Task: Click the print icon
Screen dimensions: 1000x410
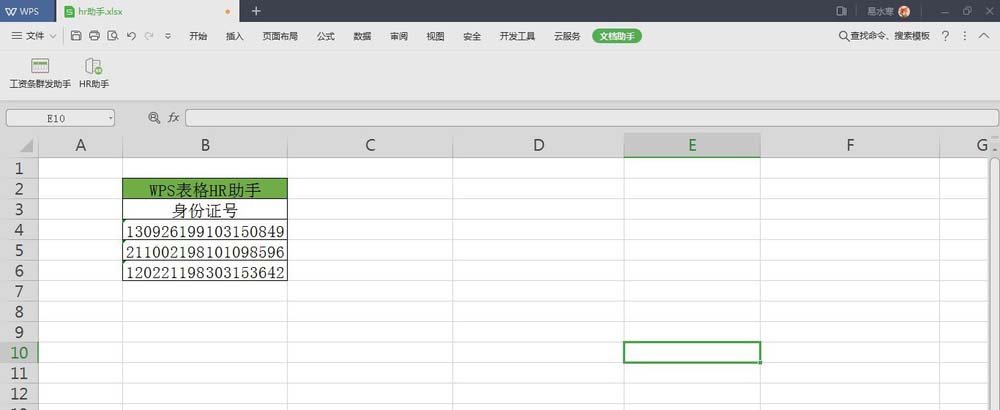Action: click(x=95, y=36)
